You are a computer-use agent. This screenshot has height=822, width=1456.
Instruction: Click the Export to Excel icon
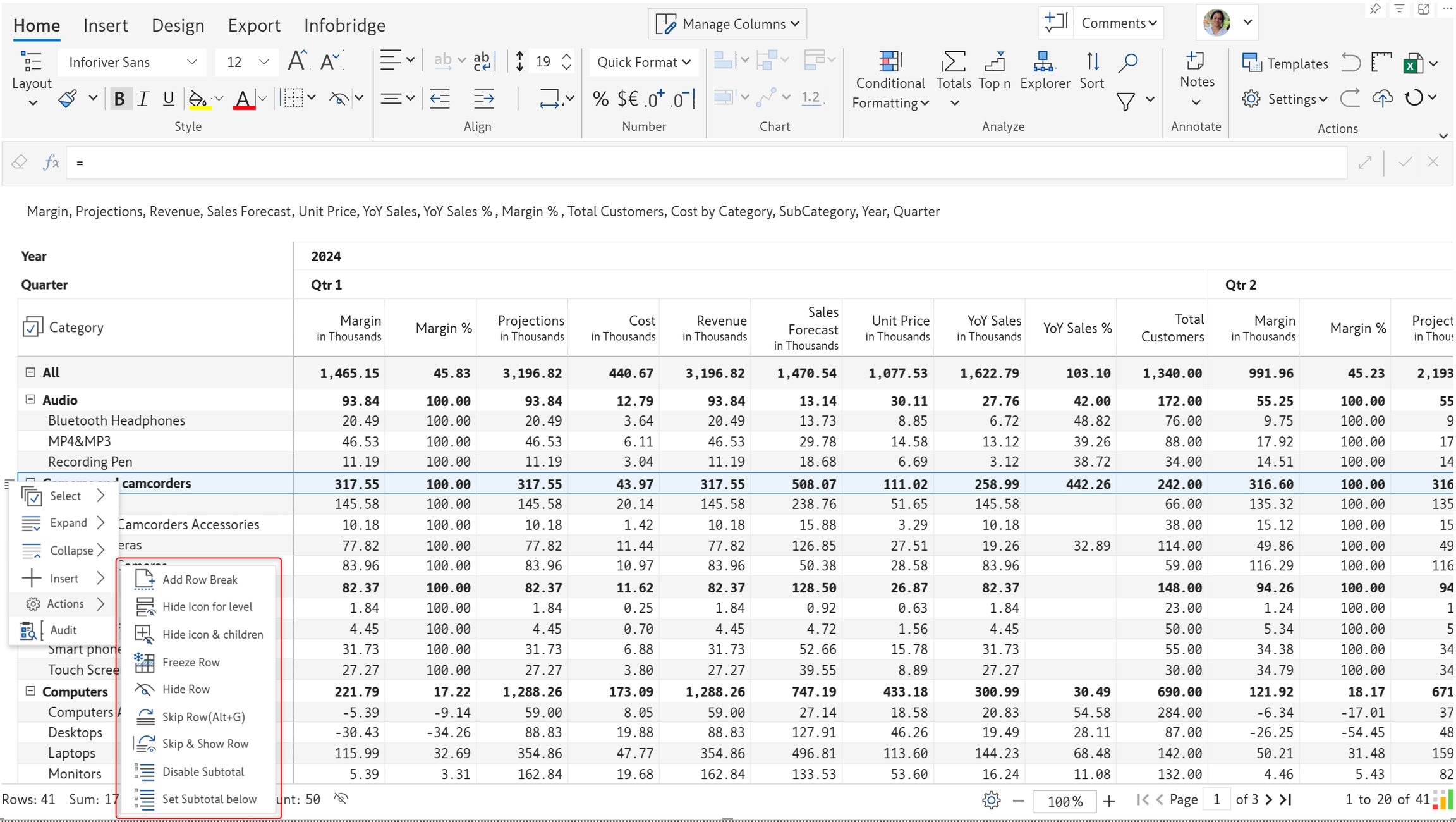[x=1413, y=63]
